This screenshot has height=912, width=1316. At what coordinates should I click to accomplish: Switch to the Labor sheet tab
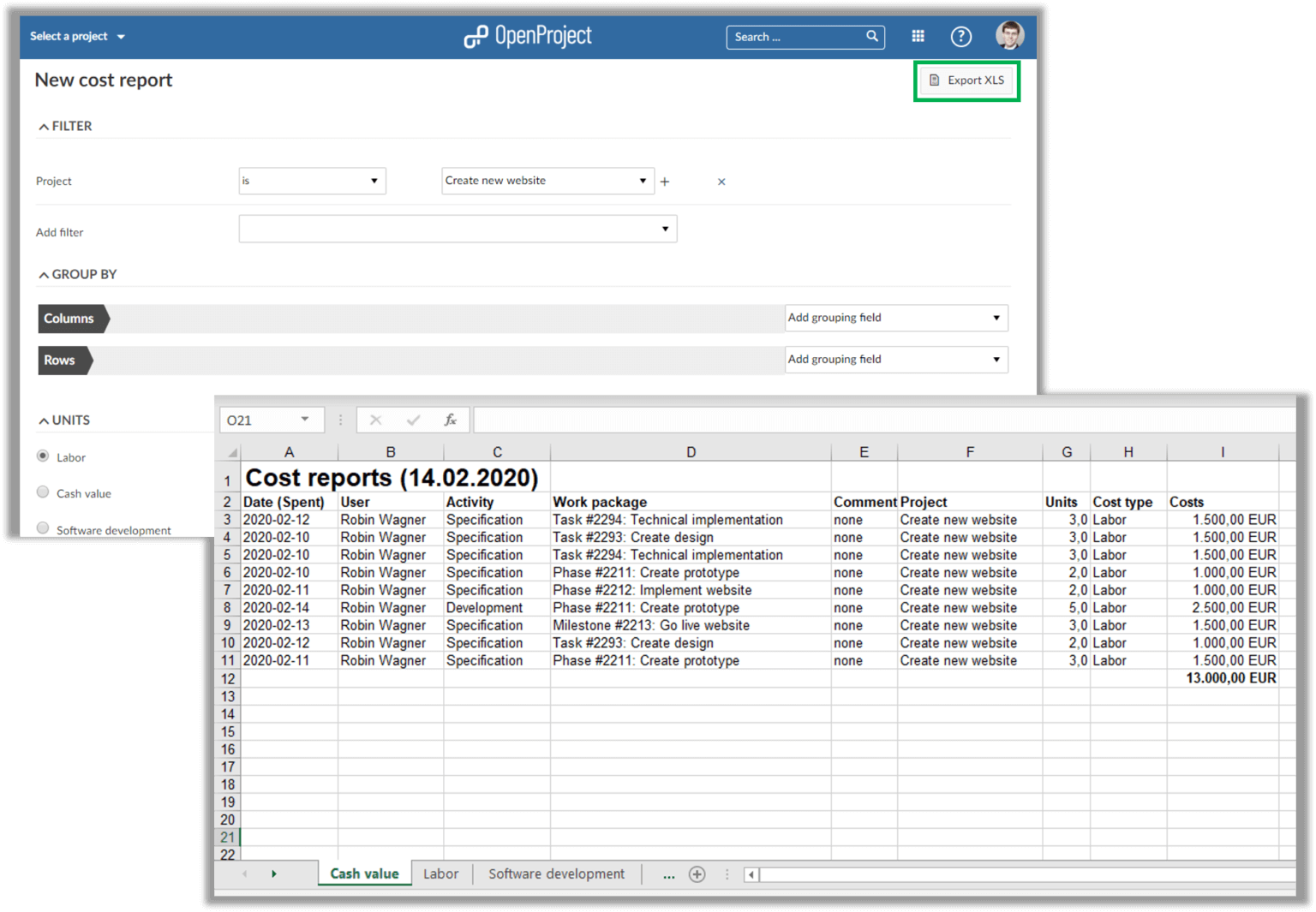point(440,873)
